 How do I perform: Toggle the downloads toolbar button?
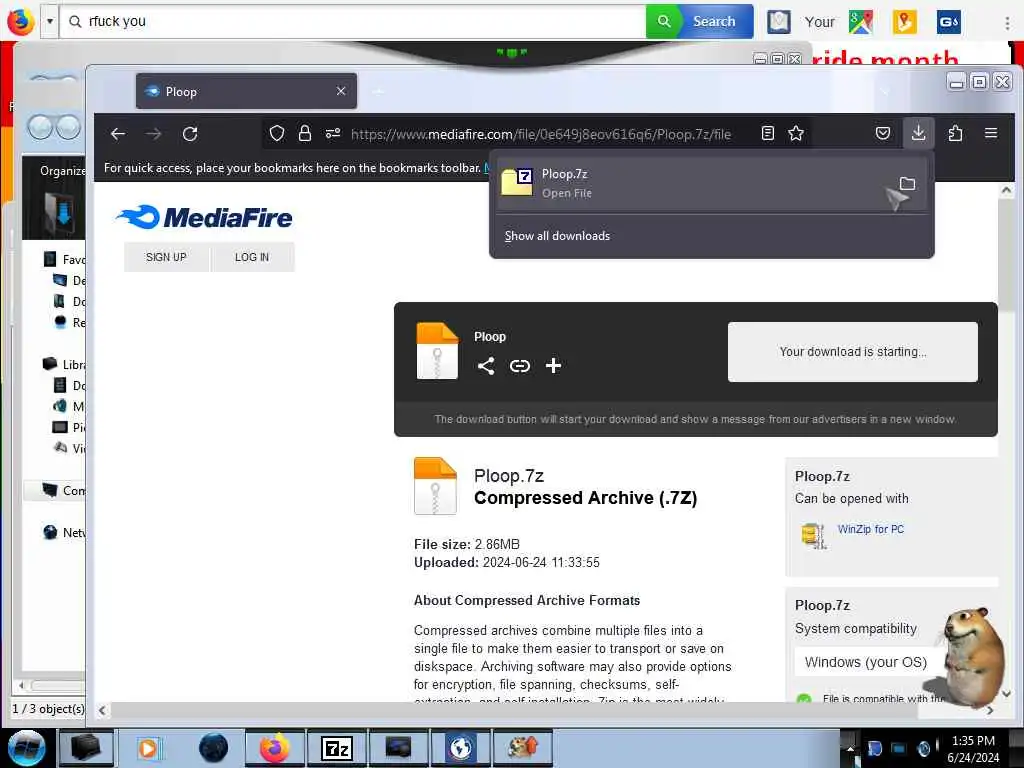pyautogui.click(x=918, y=133)
